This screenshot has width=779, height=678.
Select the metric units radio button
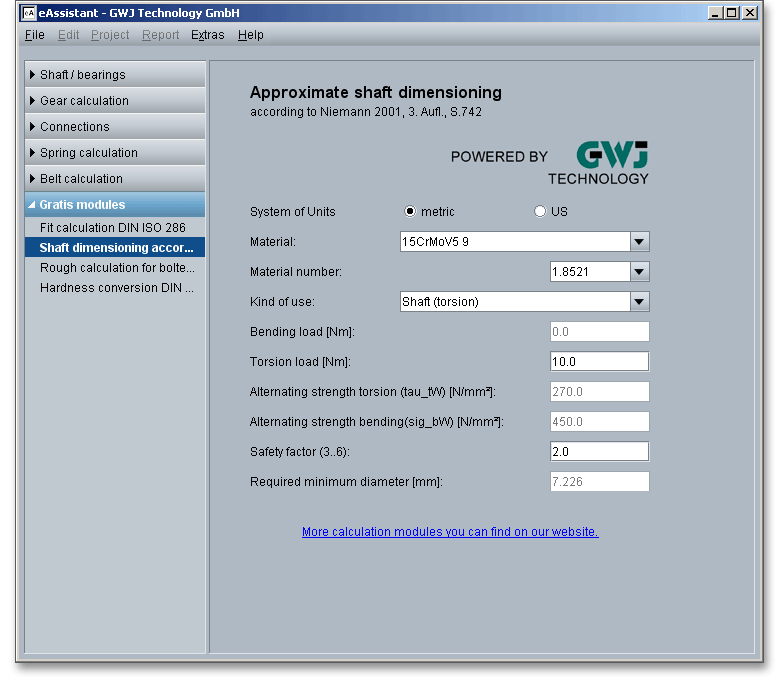pos(411,211)
